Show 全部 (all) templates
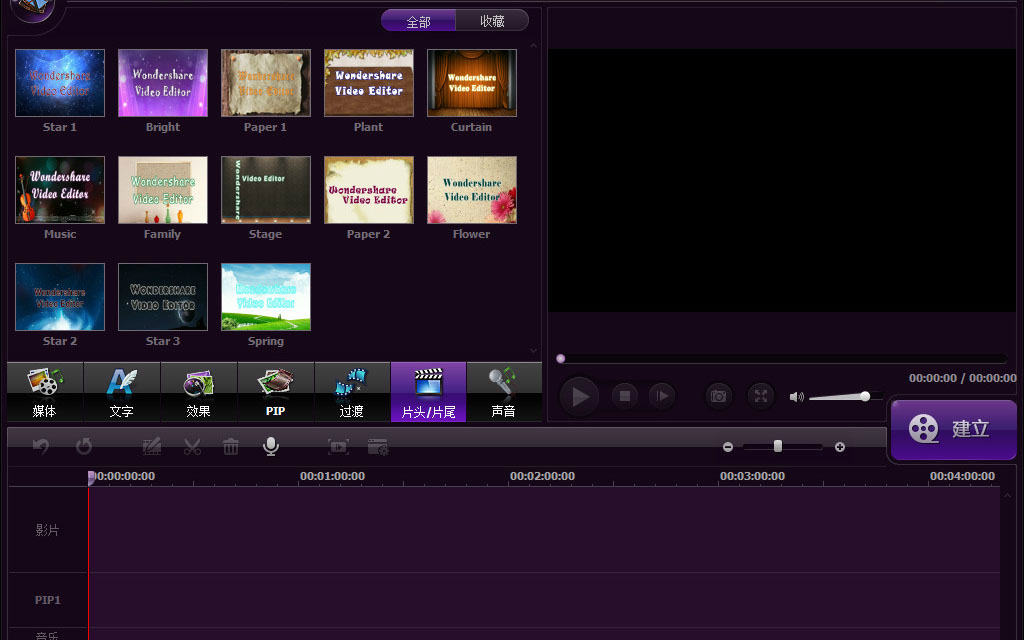Screen dimensions: 1024x640 pos(419,22)
